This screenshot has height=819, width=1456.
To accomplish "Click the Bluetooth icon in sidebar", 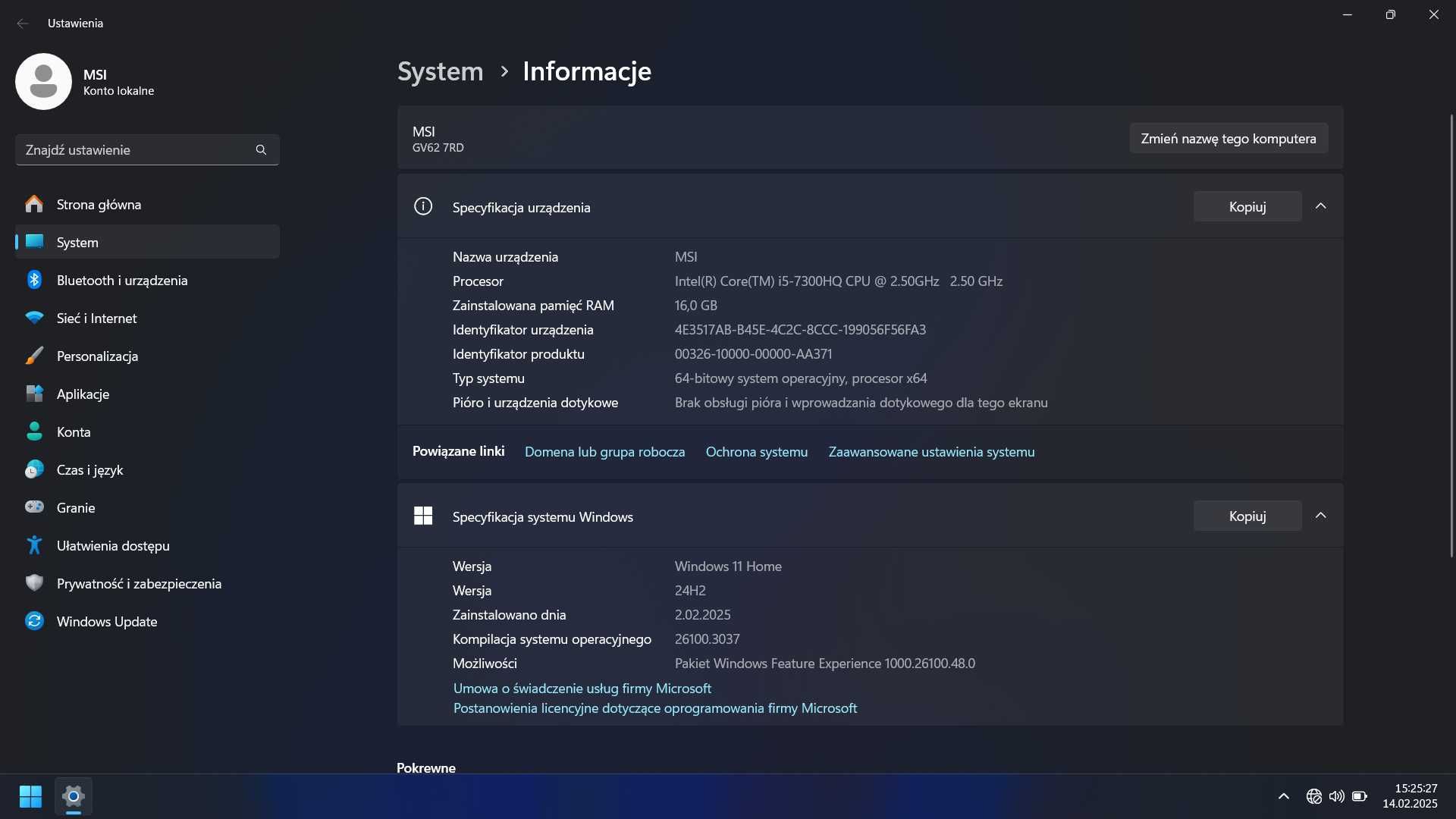I will coord(34,280).
